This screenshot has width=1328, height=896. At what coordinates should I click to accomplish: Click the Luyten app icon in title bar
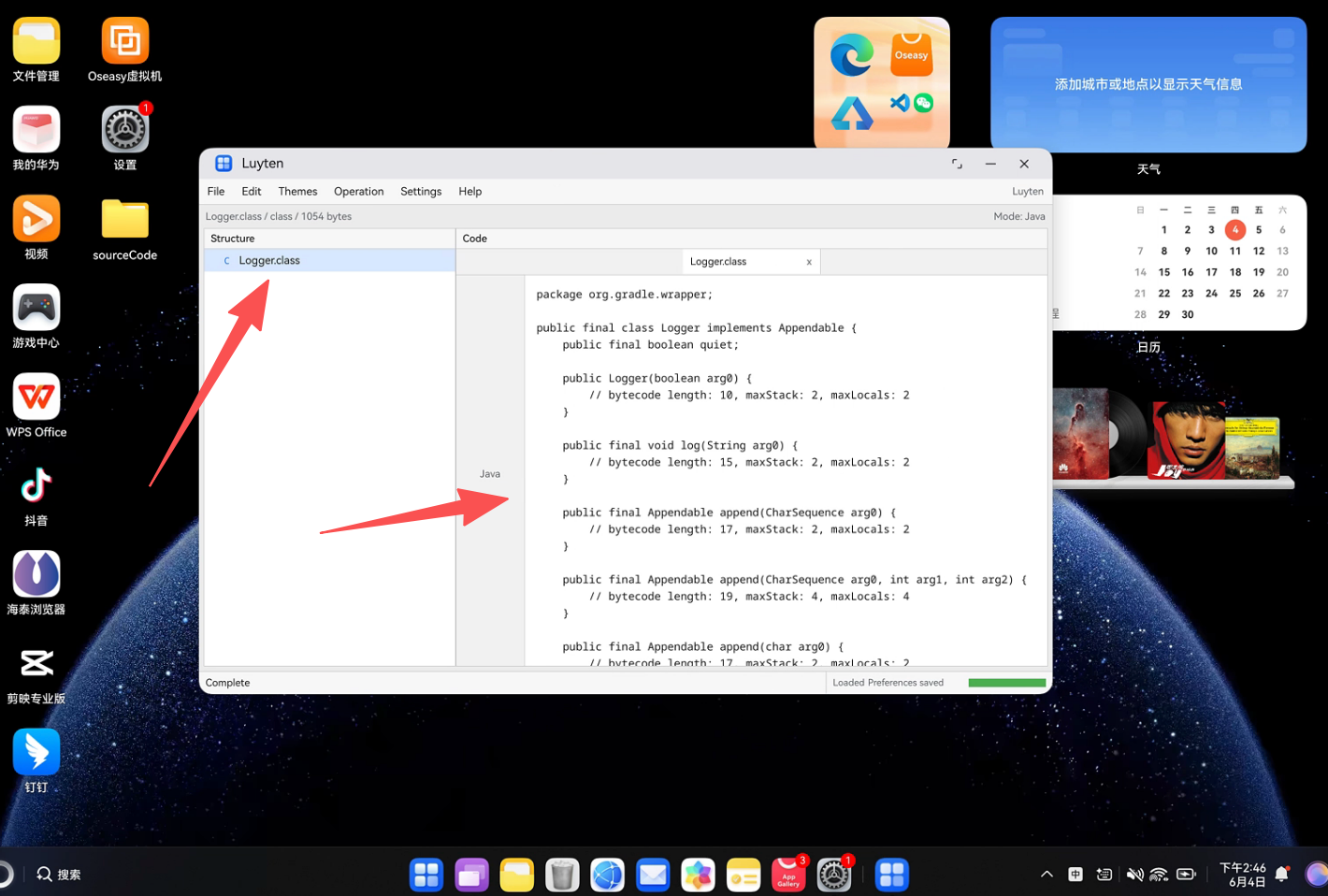pyautogui.click(x=224, y=164)
